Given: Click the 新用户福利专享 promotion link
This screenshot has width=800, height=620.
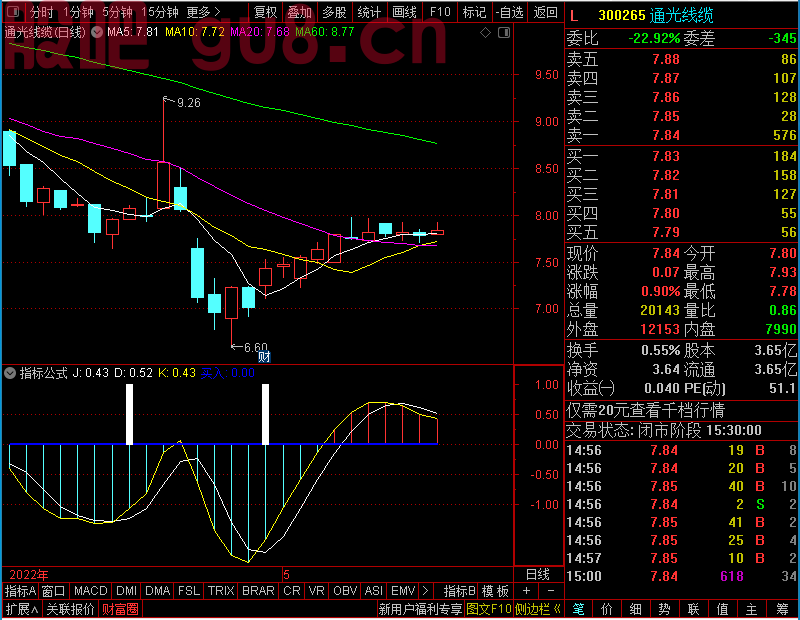Looking at the screenshot, I should pos(420,609).
